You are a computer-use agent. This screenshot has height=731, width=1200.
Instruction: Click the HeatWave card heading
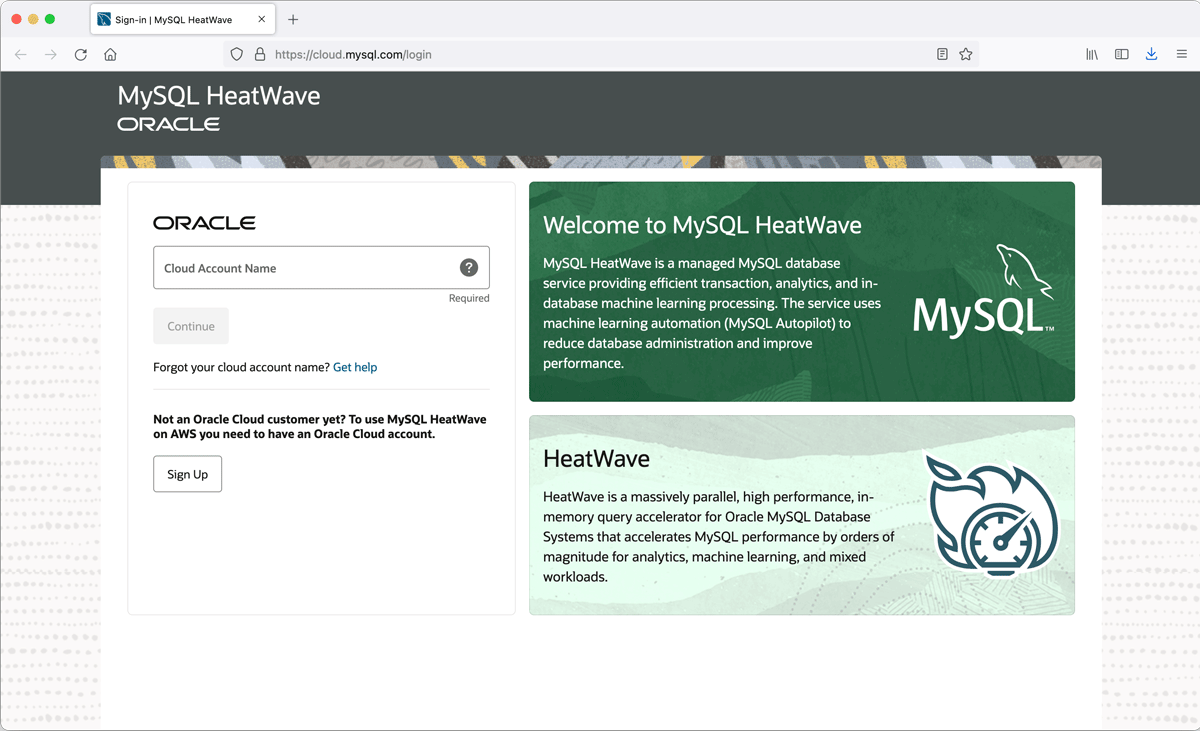pos(596,459)
